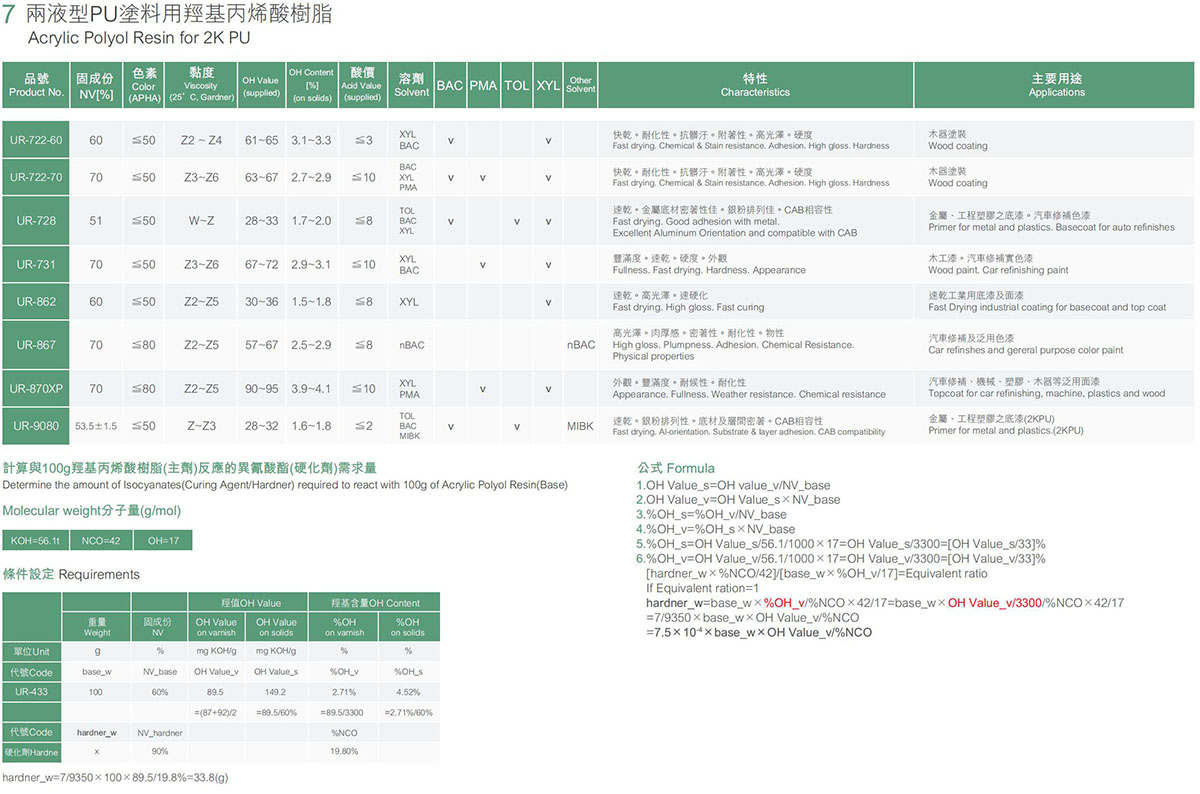Select the UR-728 product number cell
The image size is (1200, 794).
point(36,221)
